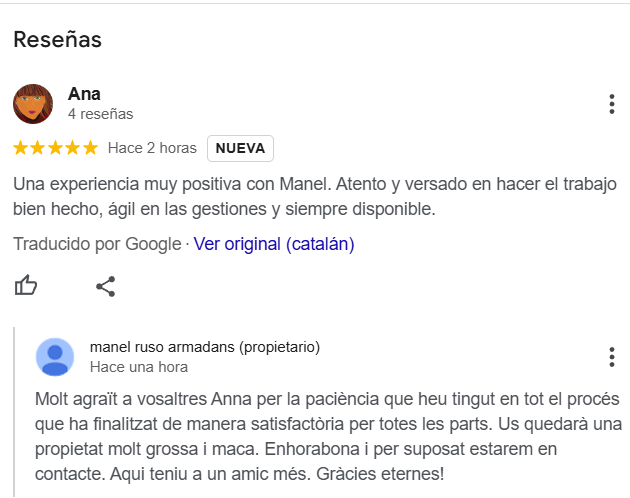The image size is (630, 498).
Task: Click the fifth gold star in rating
Action: pyautogui.click(x=90, y=148)
